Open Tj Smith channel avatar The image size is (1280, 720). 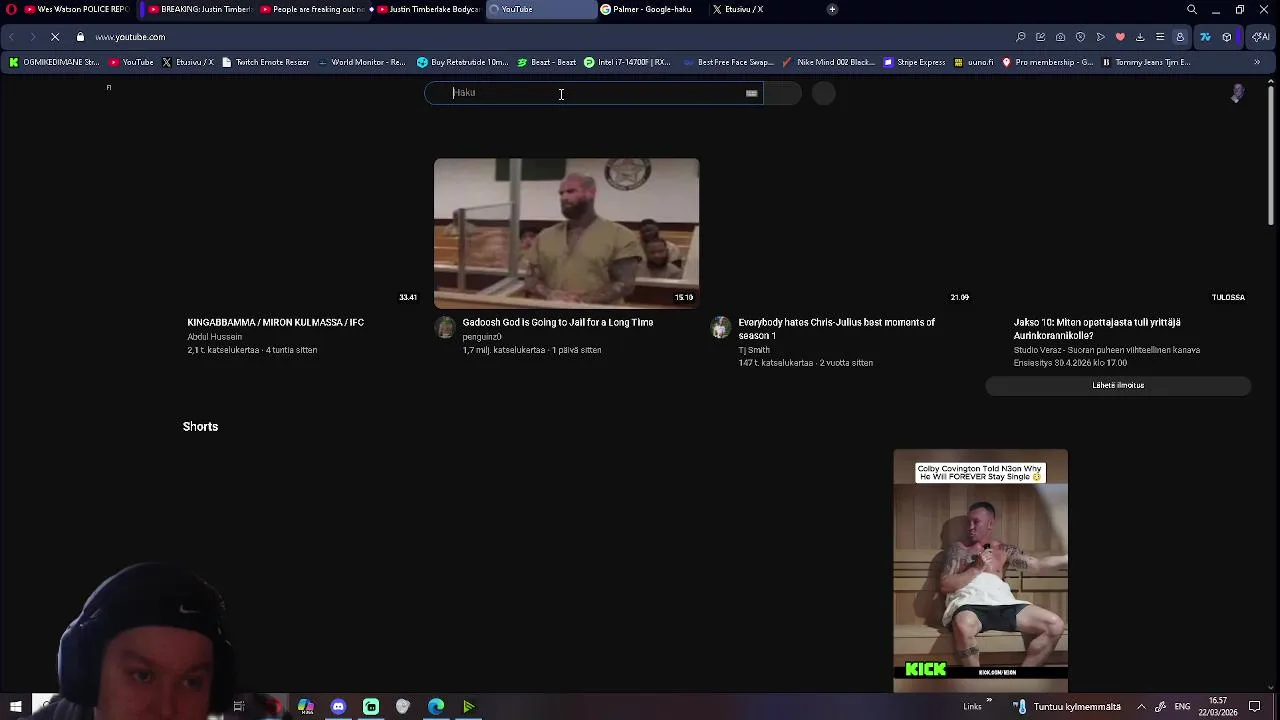720,328
